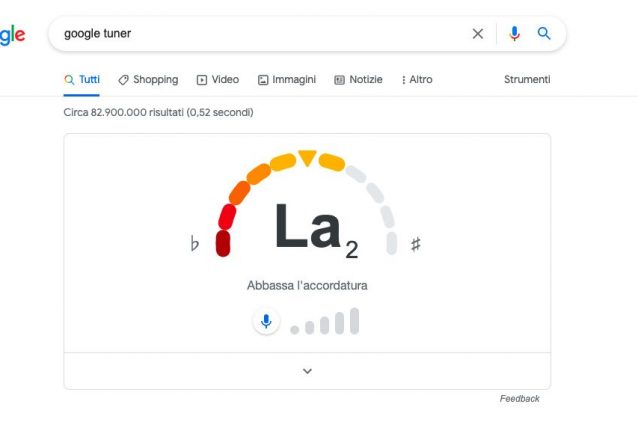Viewport: 638px width, 425px height.
Task: Expand the tuner card with the chevron
Action: [307, 371]
